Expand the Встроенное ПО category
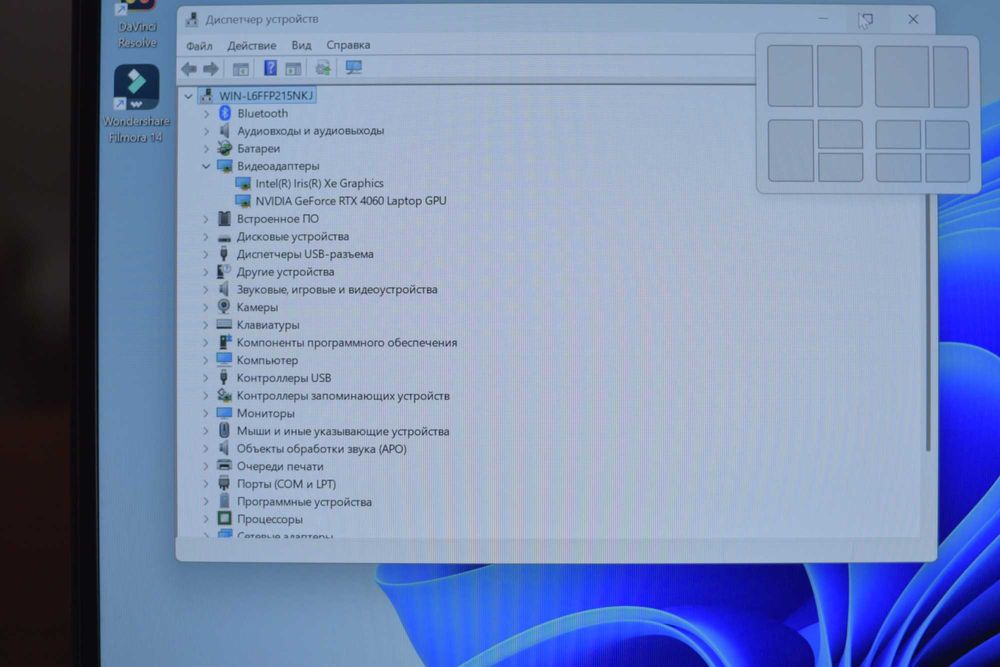The width and height of the screenshot is (1000, 667). (x=206, y=219)
